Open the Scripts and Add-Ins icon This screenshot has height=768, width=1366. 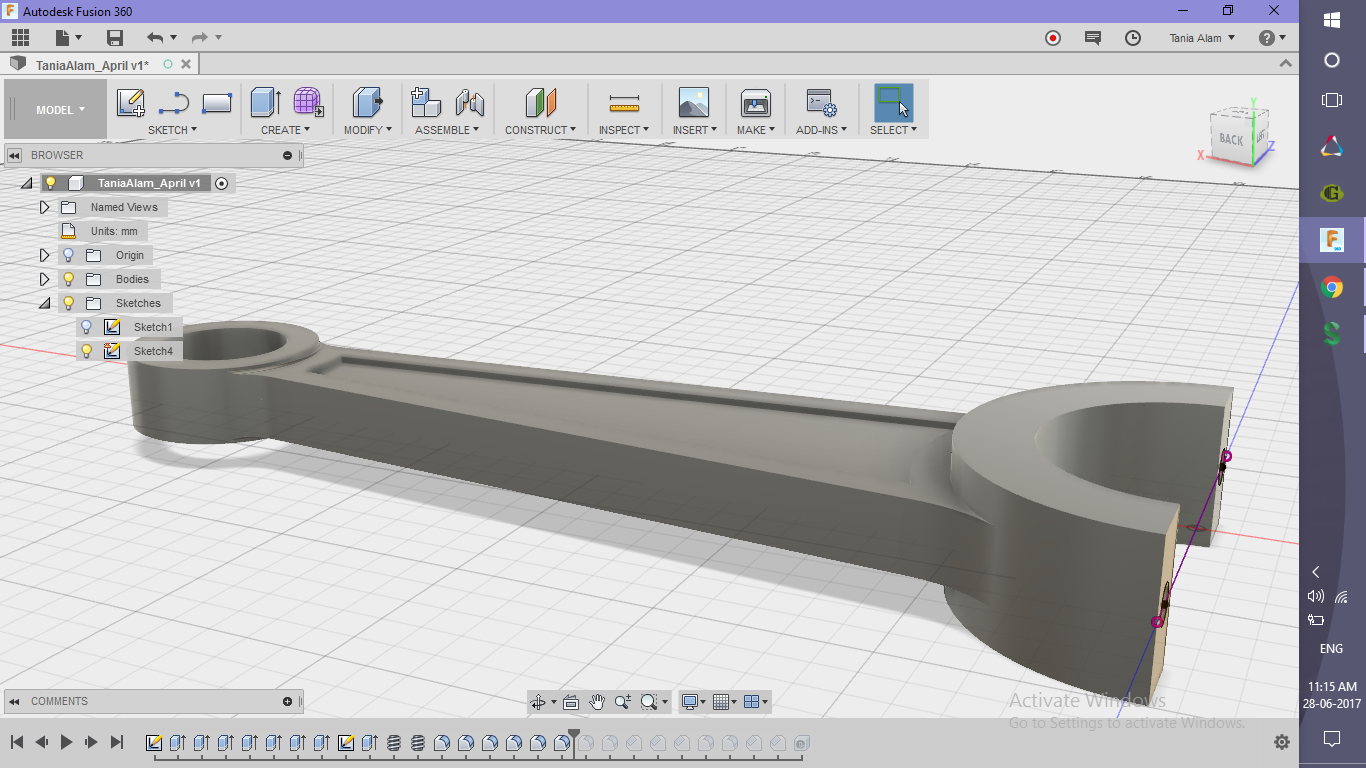tap(821, 103)
